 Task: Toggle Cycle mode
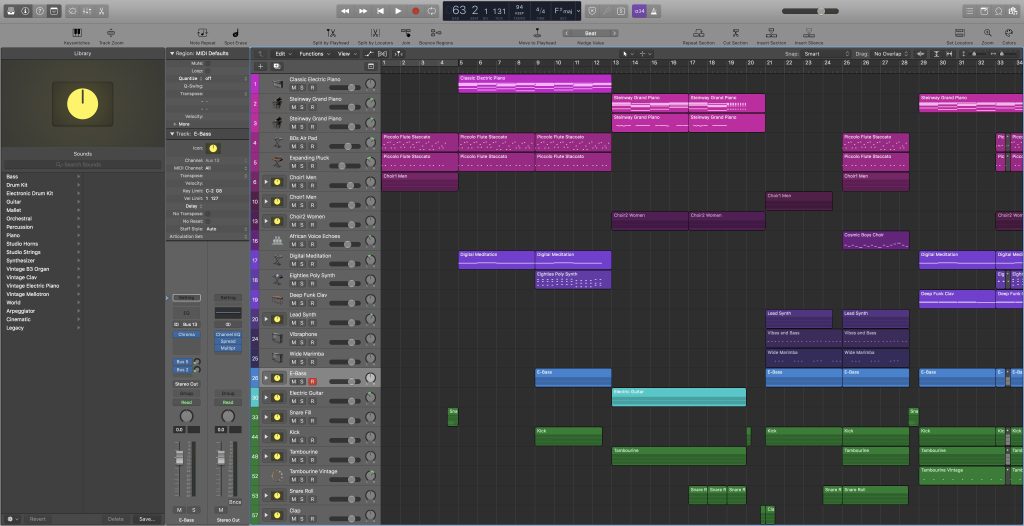432,11
